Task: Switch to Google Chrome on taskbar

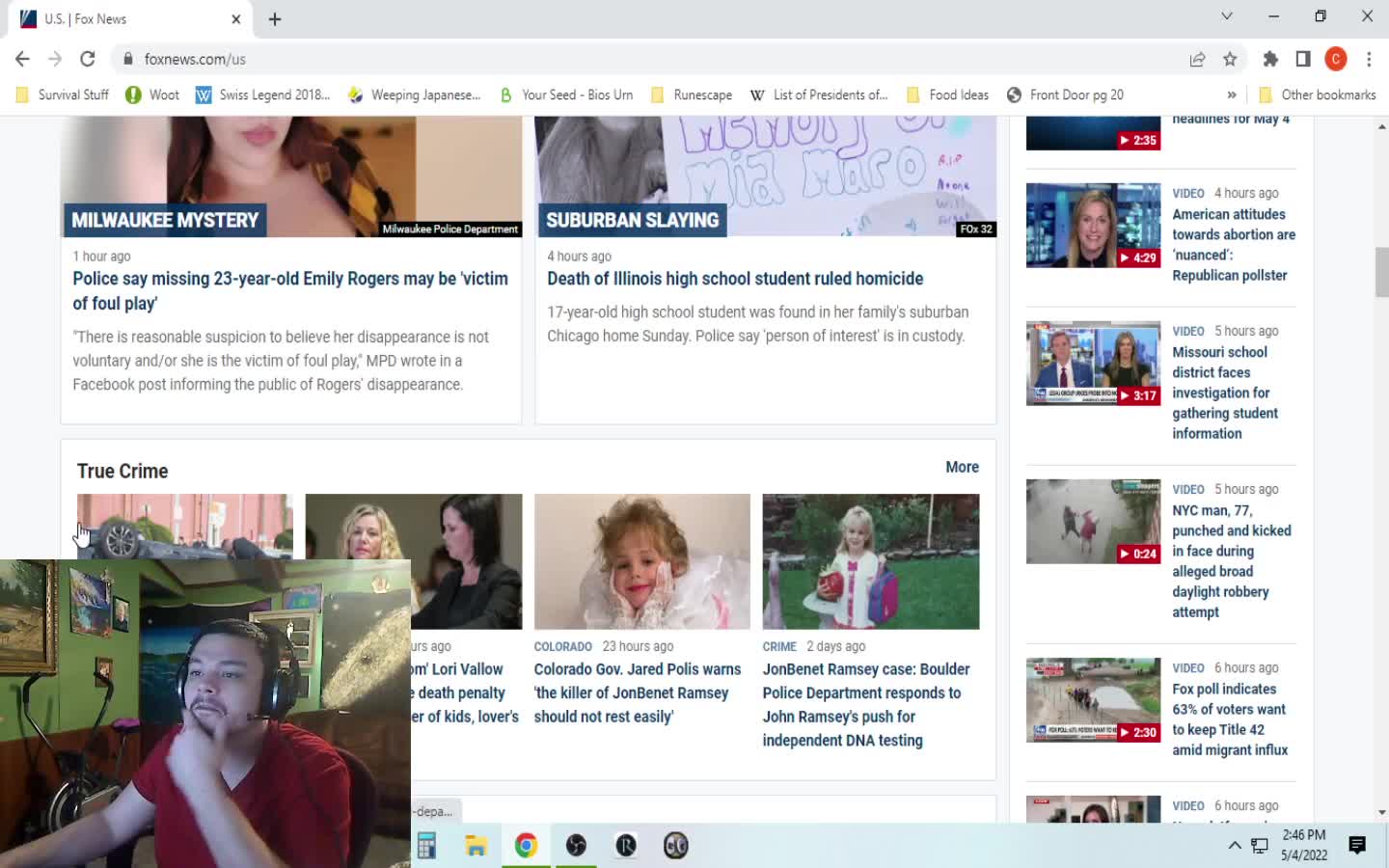Action: click(x=526, y=846)
